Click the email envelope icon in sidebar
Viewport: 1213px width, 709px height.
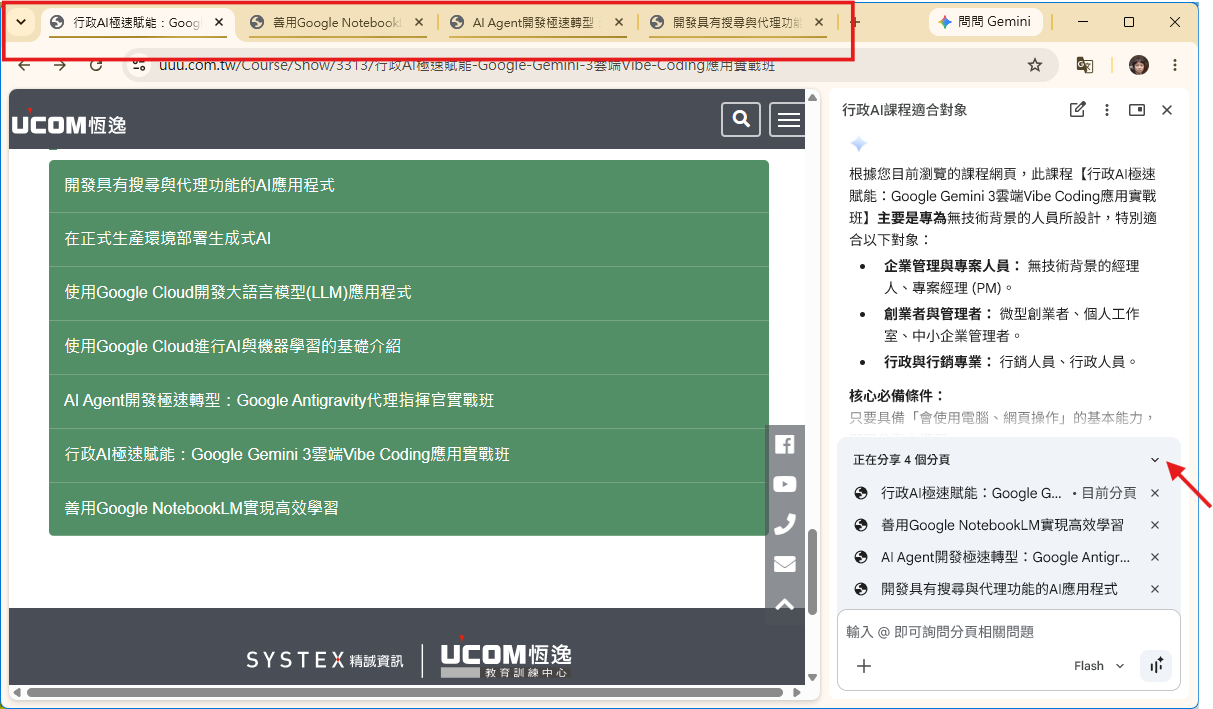[x=785, y=564]
